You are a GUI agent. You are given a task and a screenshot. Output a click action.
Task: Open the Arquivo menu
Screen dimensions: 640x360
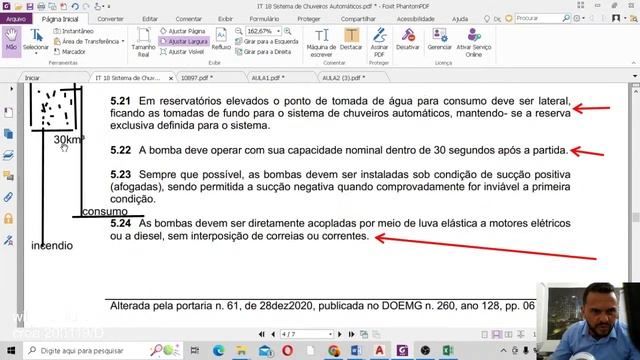point(16,19)
